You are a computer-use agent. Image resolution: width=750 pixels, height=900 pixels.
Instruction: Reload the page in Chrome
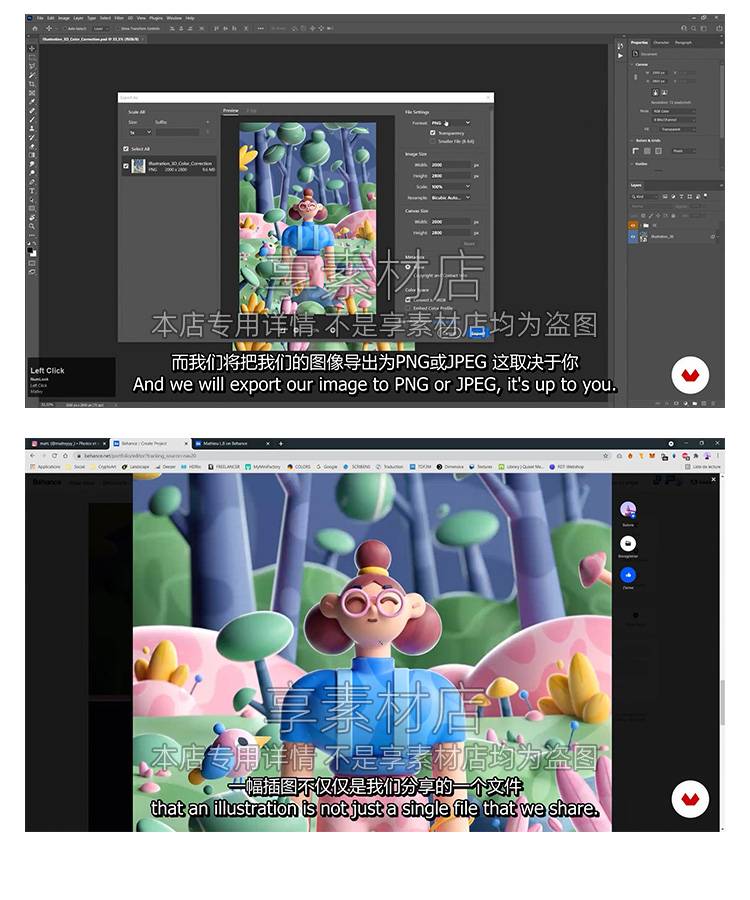(x=55, y=455)
